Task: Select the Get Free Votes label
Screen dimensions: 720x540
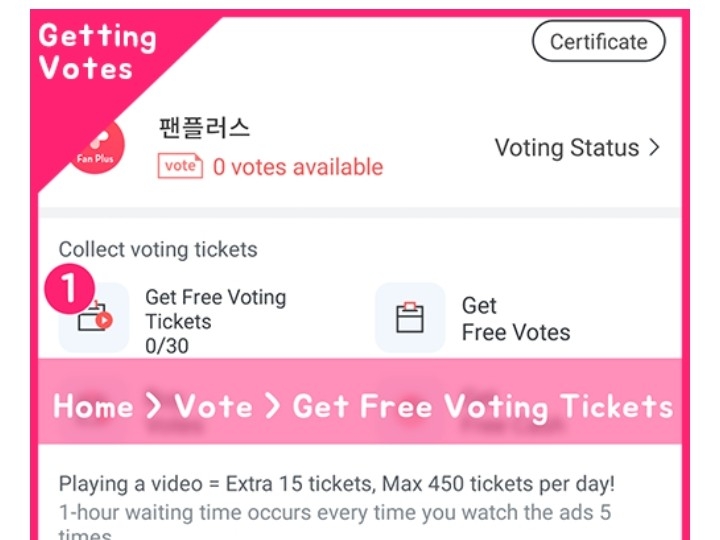Action: (515, 319)
